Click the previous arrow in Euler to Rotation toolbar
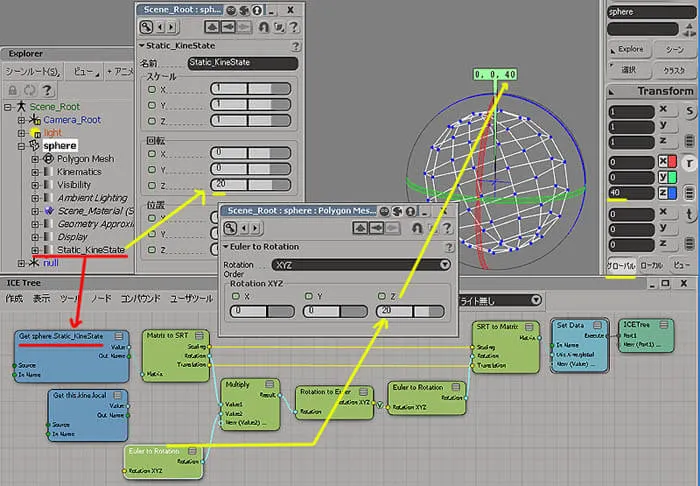This screenshot has width=700, height=486. [x=244, y=228]
